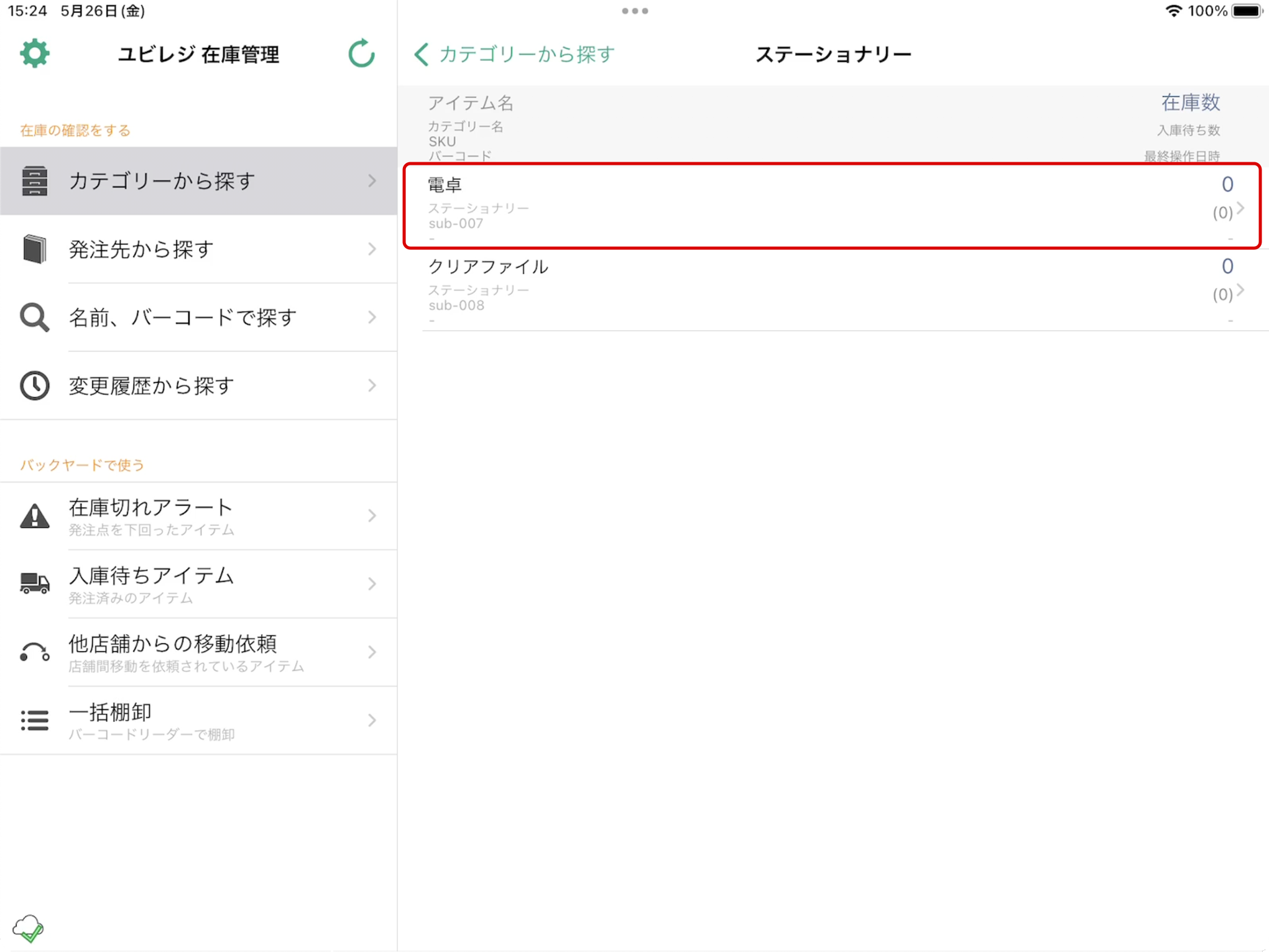
Task: Tap the cabinet icon beside カテゴリーから探す
Action: (34, 181)
